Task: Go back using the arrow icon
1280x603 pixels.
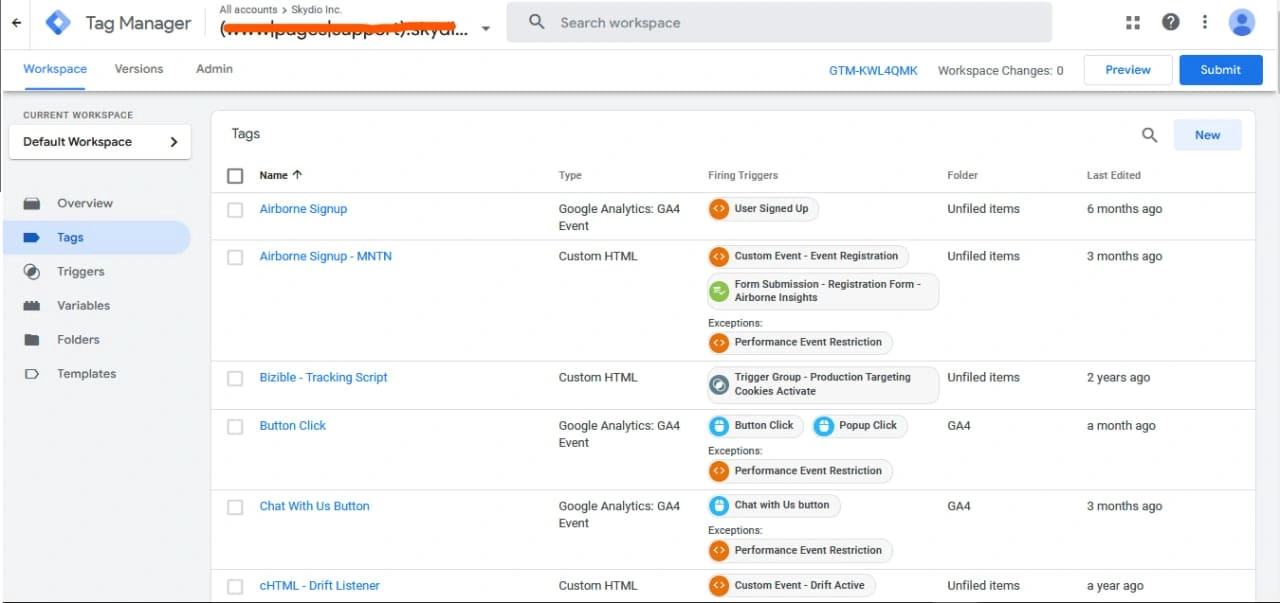Action: point(16,22)
